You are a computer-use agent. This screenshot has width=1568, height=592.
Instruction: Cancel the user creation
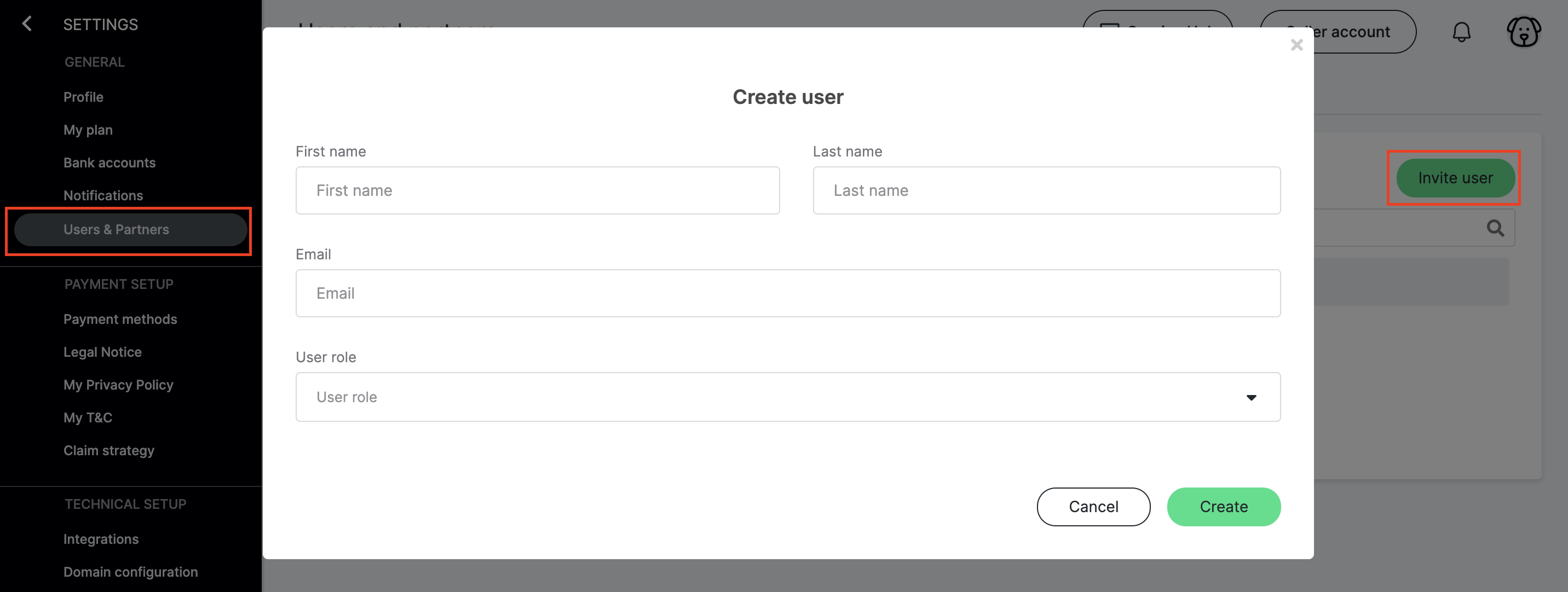pyautogui.click(x=1093, y=506)
